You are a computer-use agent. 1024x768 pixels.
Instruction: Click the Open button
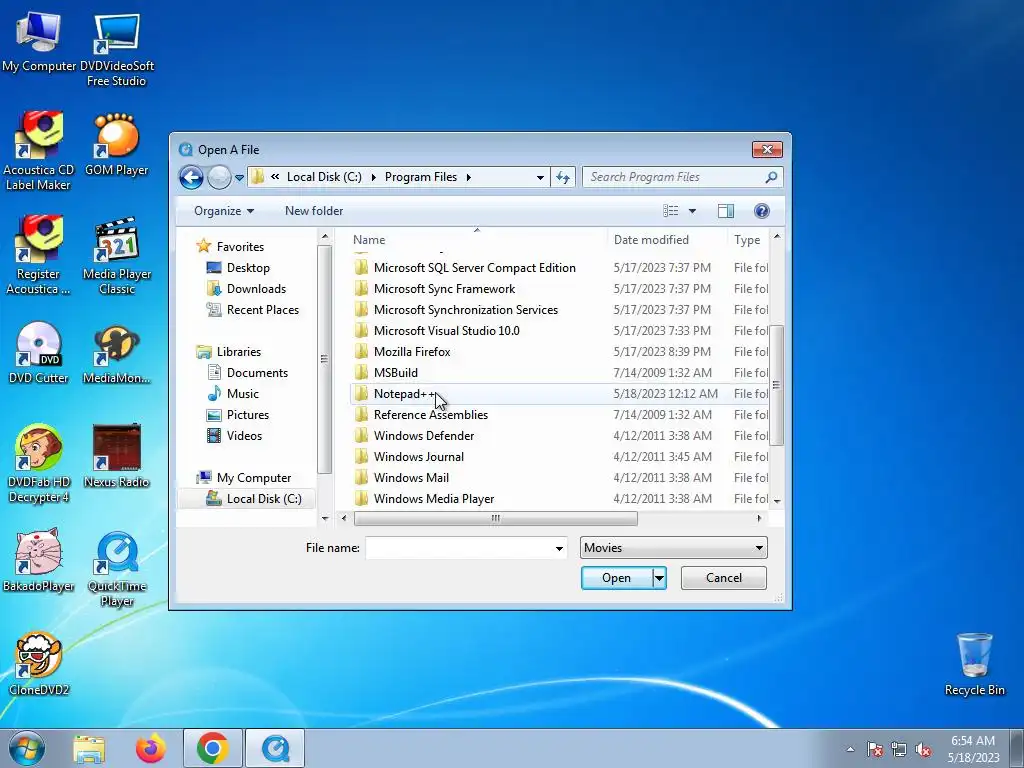[x=616, y=578]
